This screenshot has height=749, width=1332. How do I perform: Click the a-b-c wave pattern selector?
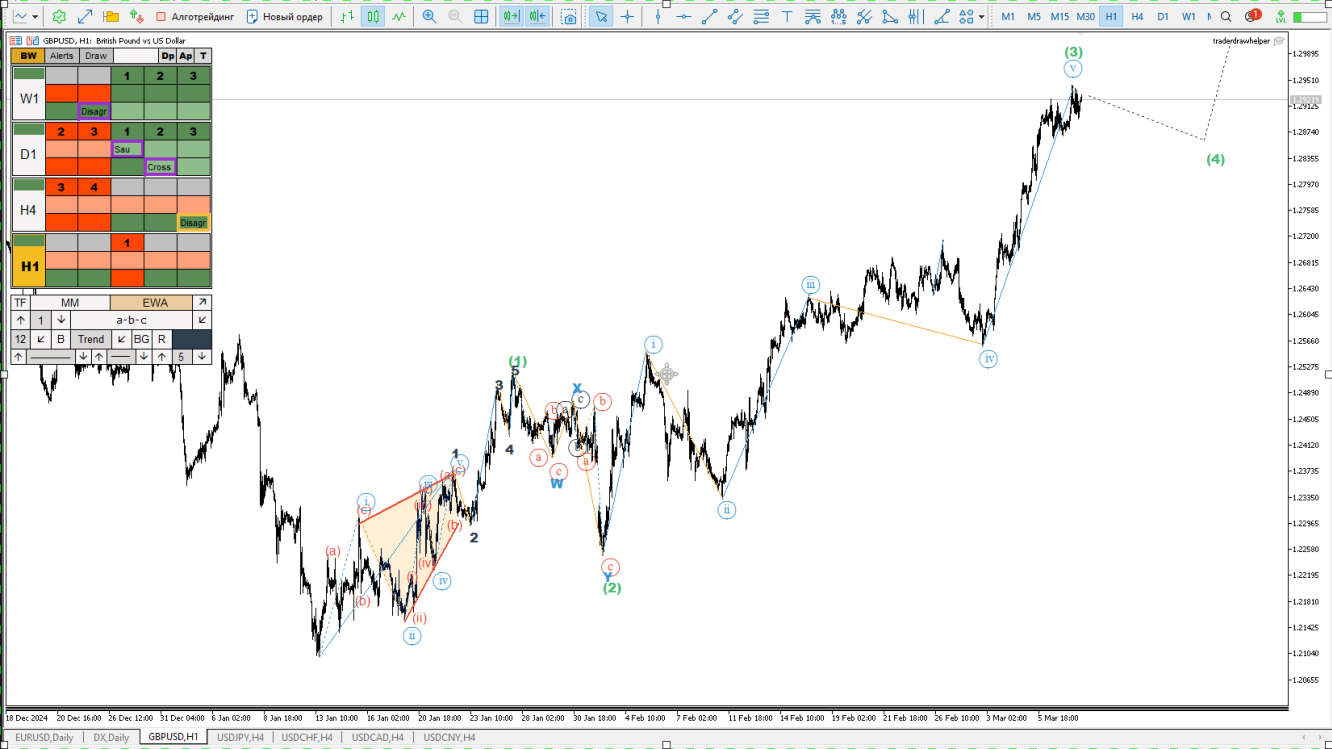pos(130,320)
